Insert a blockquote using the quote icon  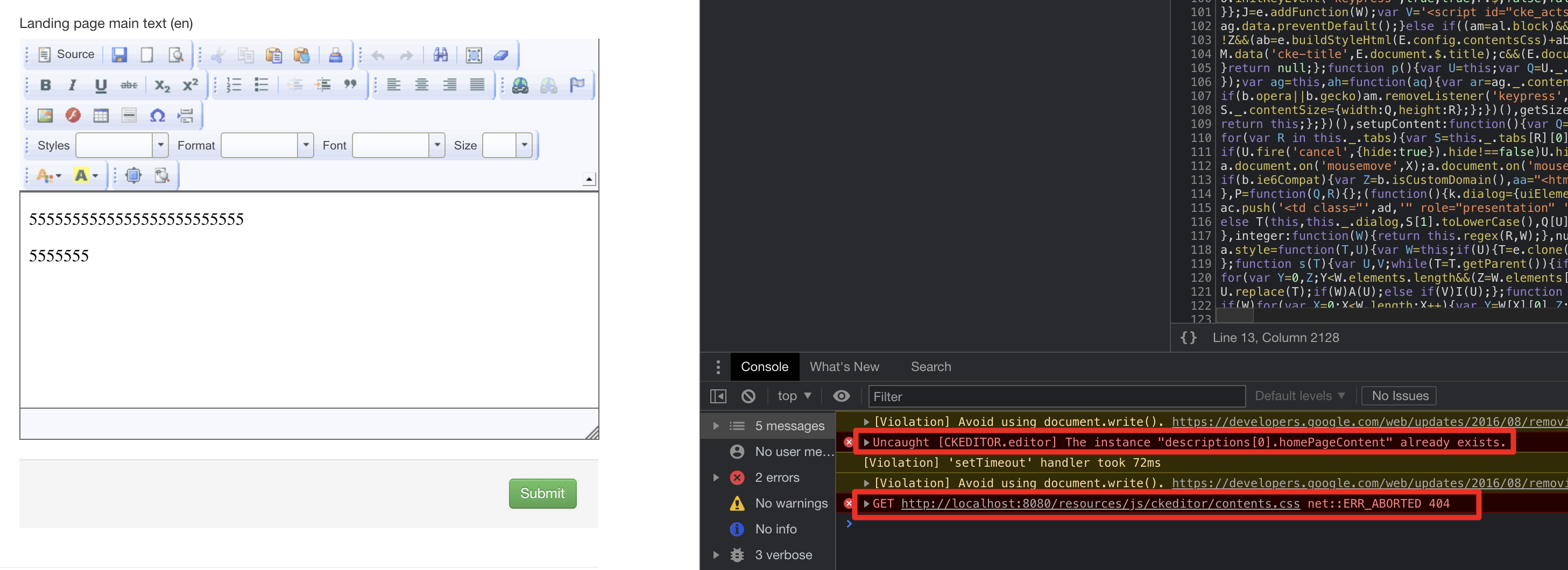click(x=351, y=84)
